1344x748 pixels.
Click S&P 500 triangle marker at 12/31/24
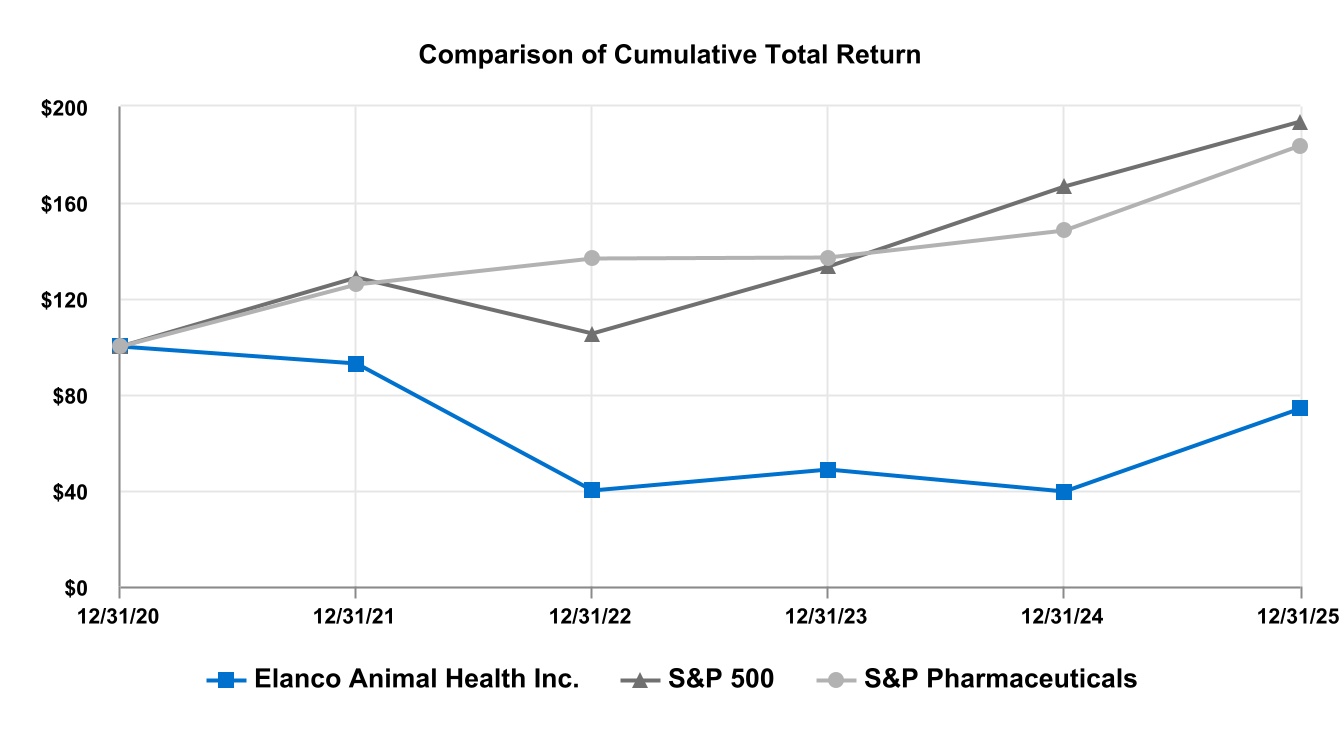[1064, 187]
